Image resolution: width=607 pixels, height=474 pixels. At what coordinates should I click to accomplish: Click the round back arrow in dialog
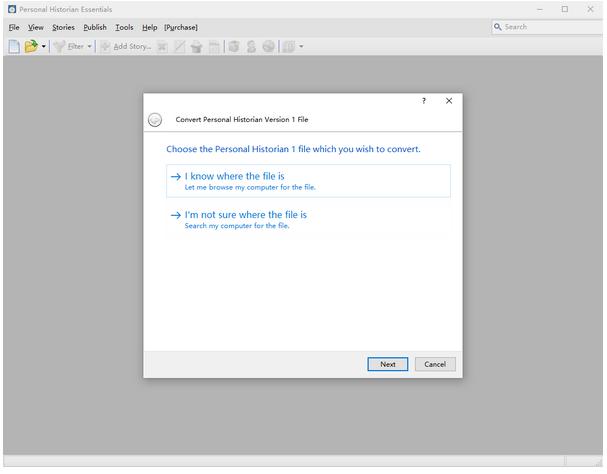(155, 120)
